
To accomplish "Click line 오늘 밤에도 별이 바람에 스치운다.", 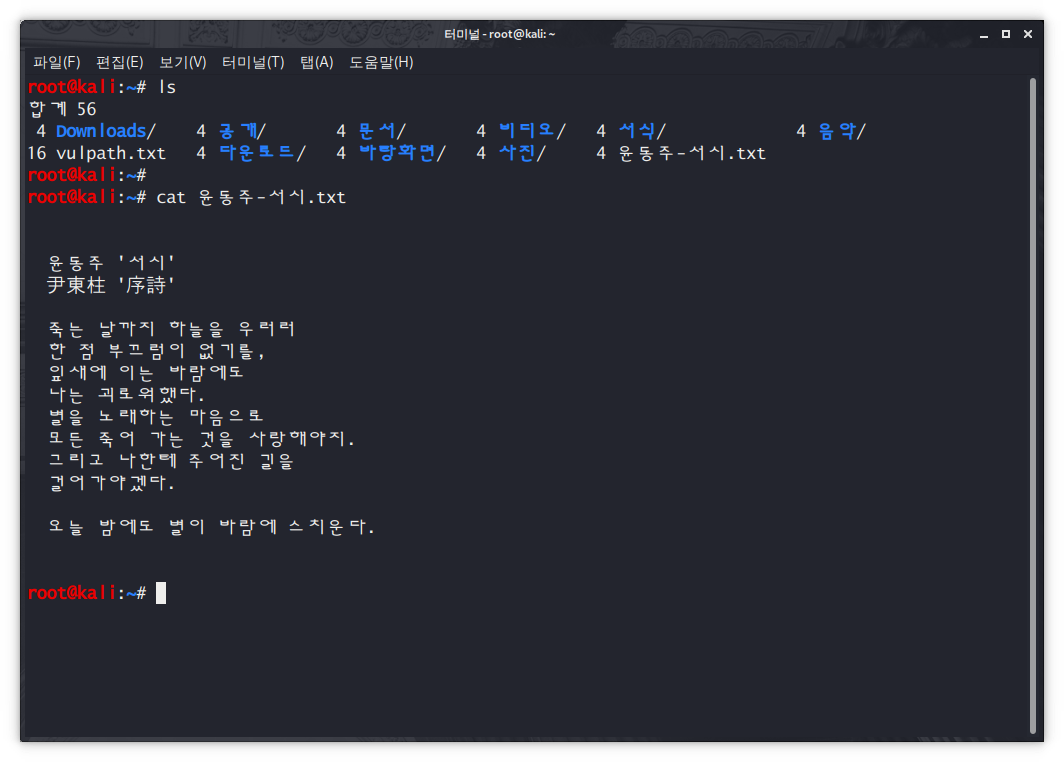I will [211, 527].
